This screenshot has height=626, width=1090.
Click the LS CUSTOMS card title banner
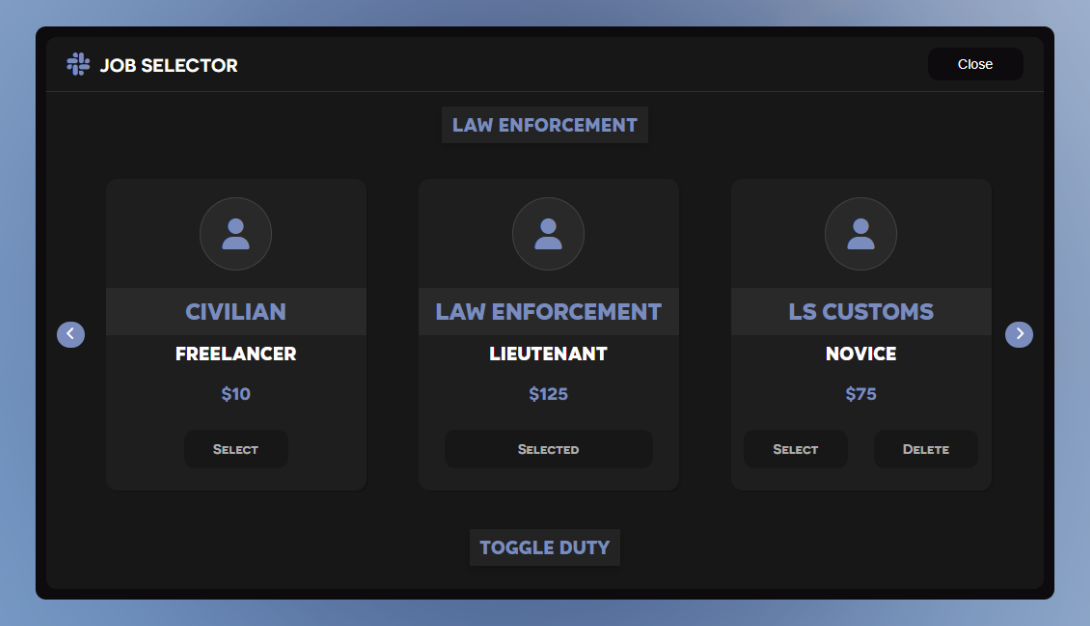860,312
